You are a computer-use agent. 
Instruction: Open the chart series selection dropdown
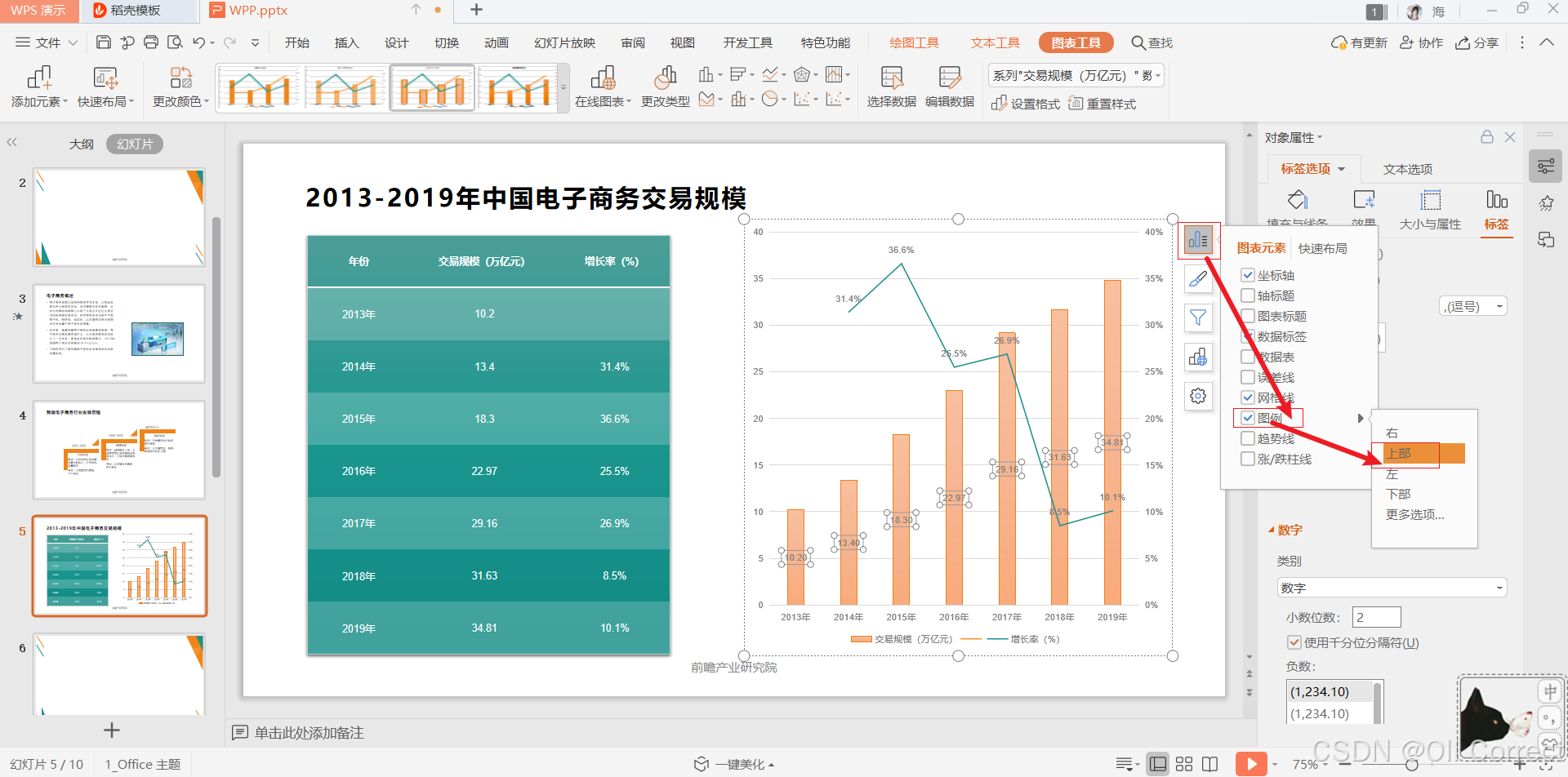(1076, 76)
